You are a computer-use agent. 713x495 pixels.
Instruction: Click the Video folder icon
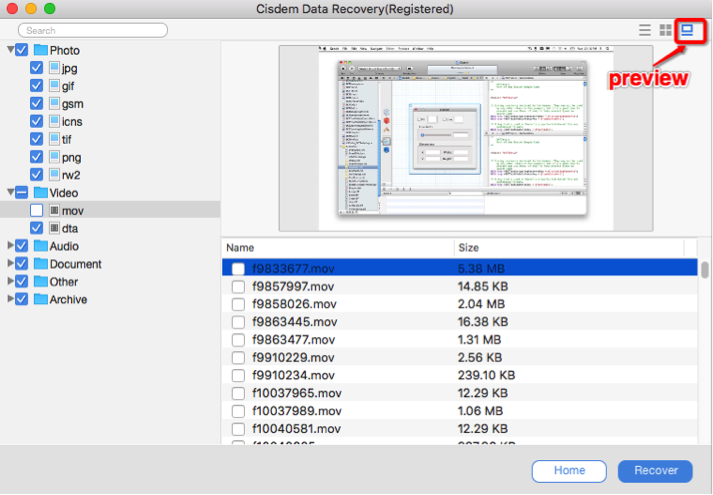click(40, 192)
